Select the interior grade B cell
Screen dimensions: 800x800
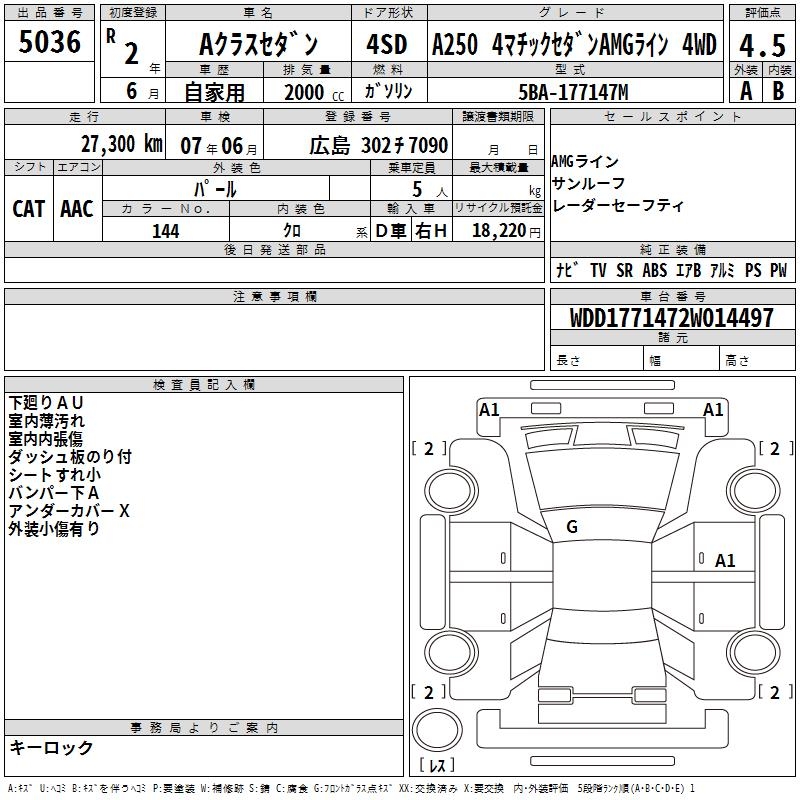point(778,91)
